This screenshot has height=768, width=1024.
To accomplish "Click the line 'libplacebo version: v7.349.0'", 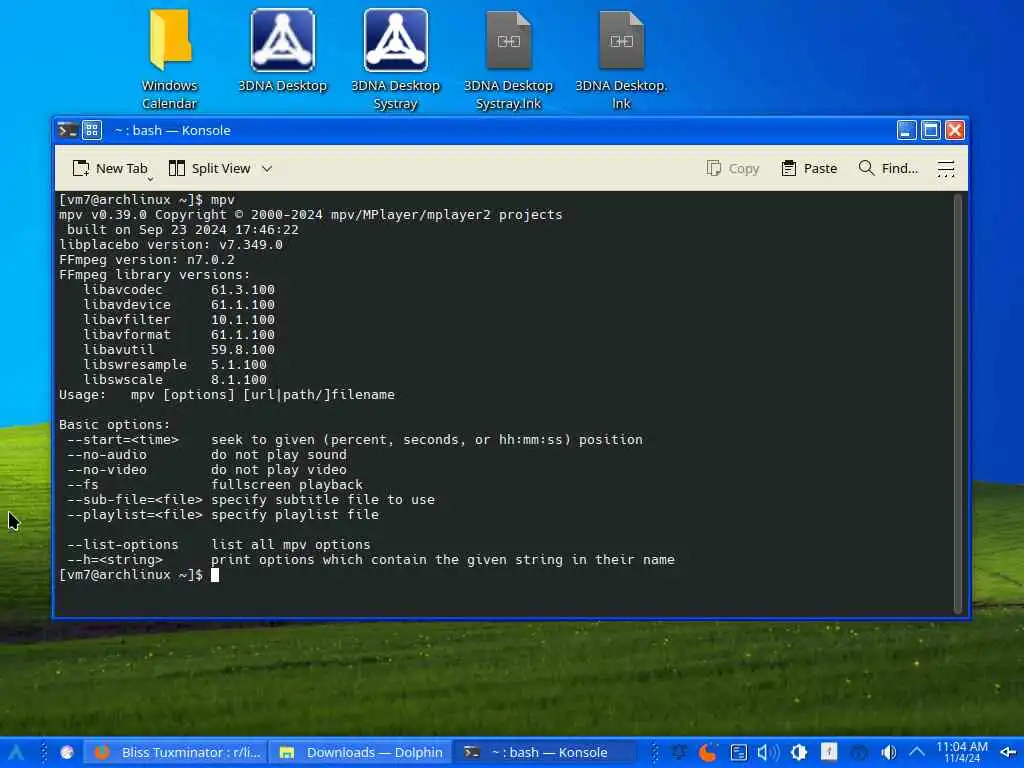I will point(170,245).
